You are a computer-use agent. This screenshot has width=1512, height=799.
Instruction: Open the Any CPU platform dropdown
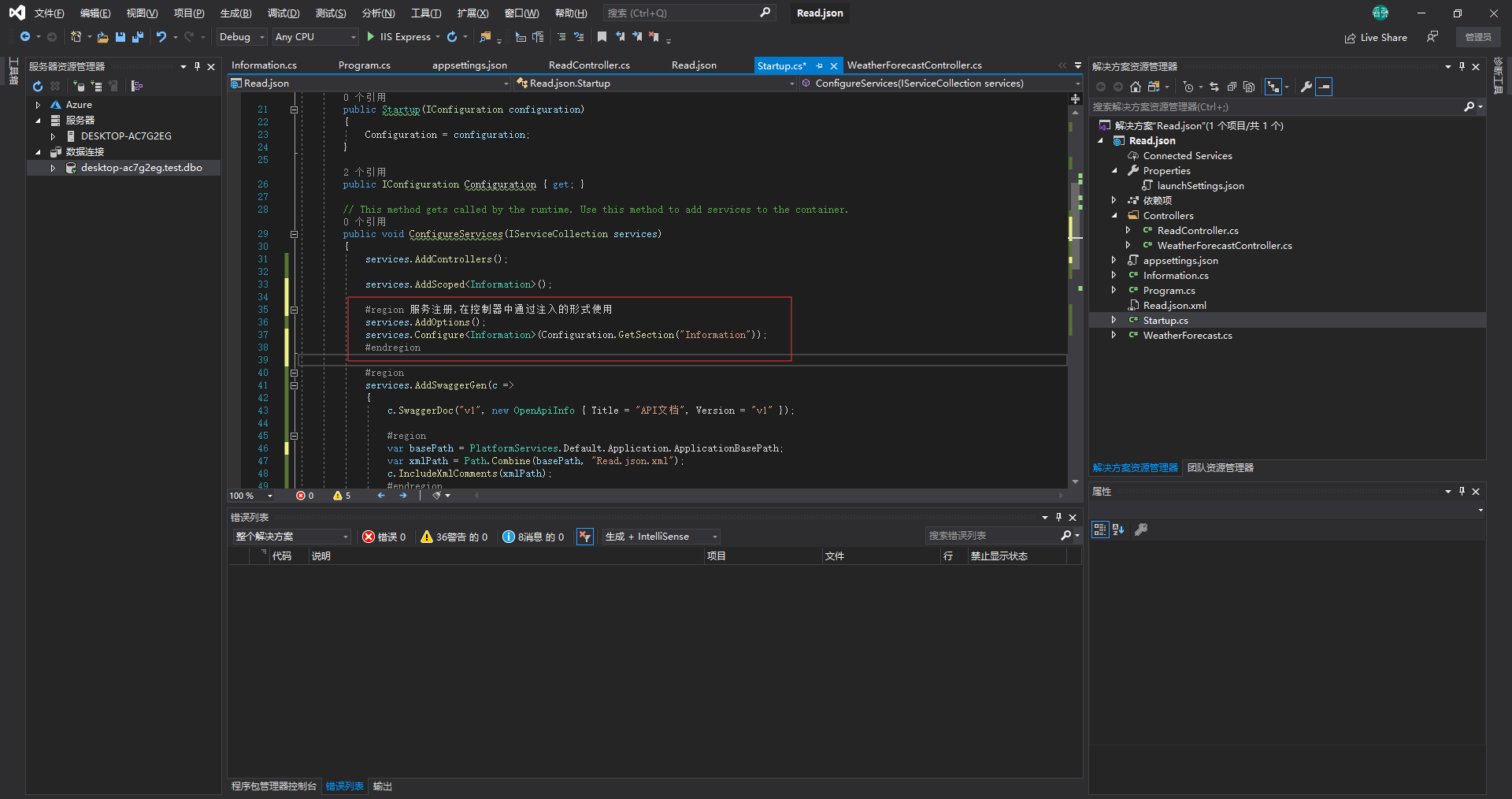click(315, 37)
